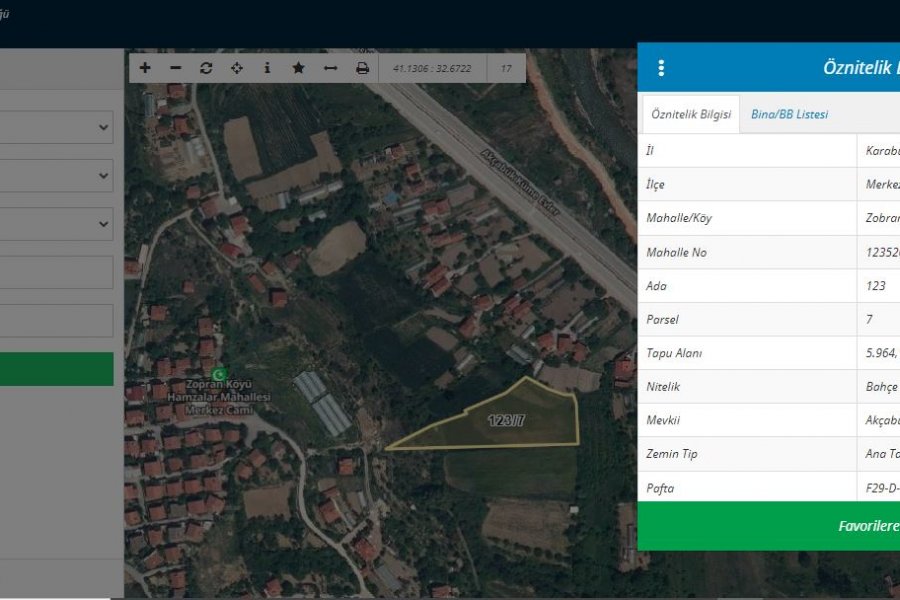Click the Akçabük Küme Evler road label

(x=519, y=183)
